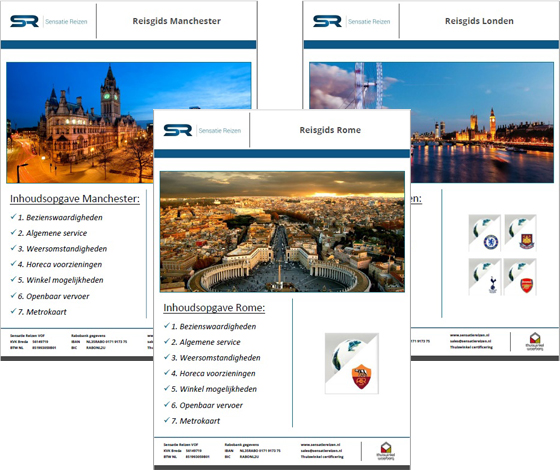
Task: Click the 'Reisgids Rome' title
Action: [x=330, y=130]
